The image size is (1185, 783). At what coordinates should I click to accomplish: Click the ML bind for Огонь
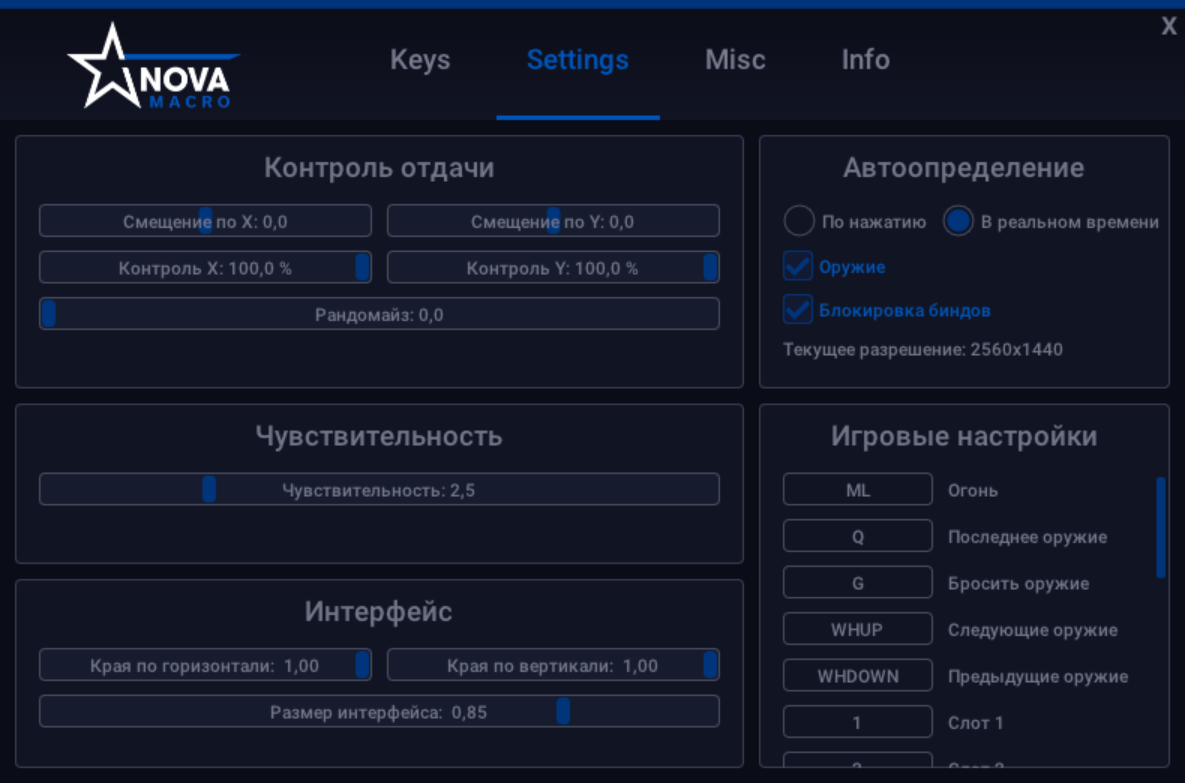pos(857,489)
